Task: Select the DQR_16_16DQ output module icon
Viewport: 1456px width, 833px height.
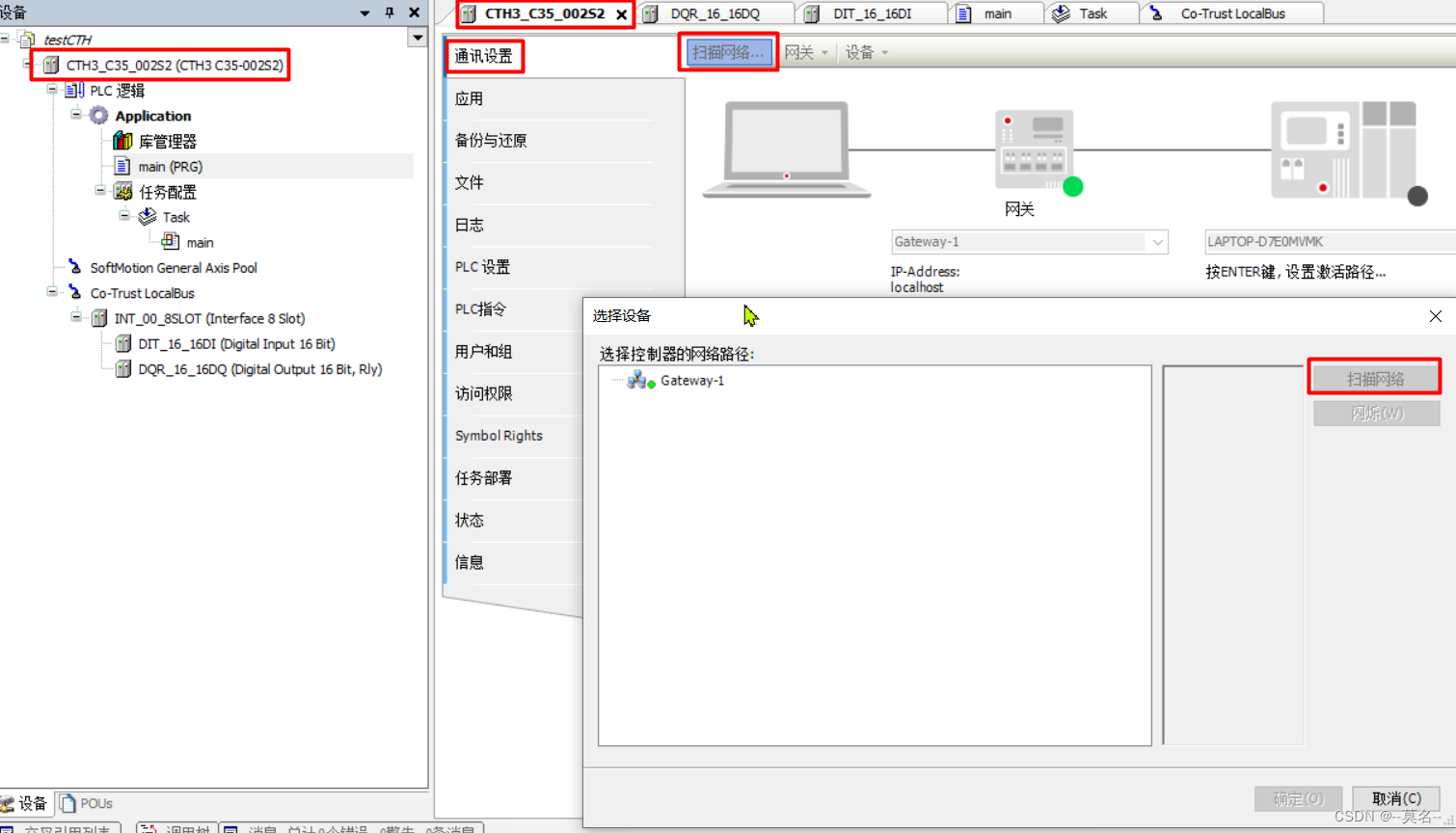Action: pos(122,368)
